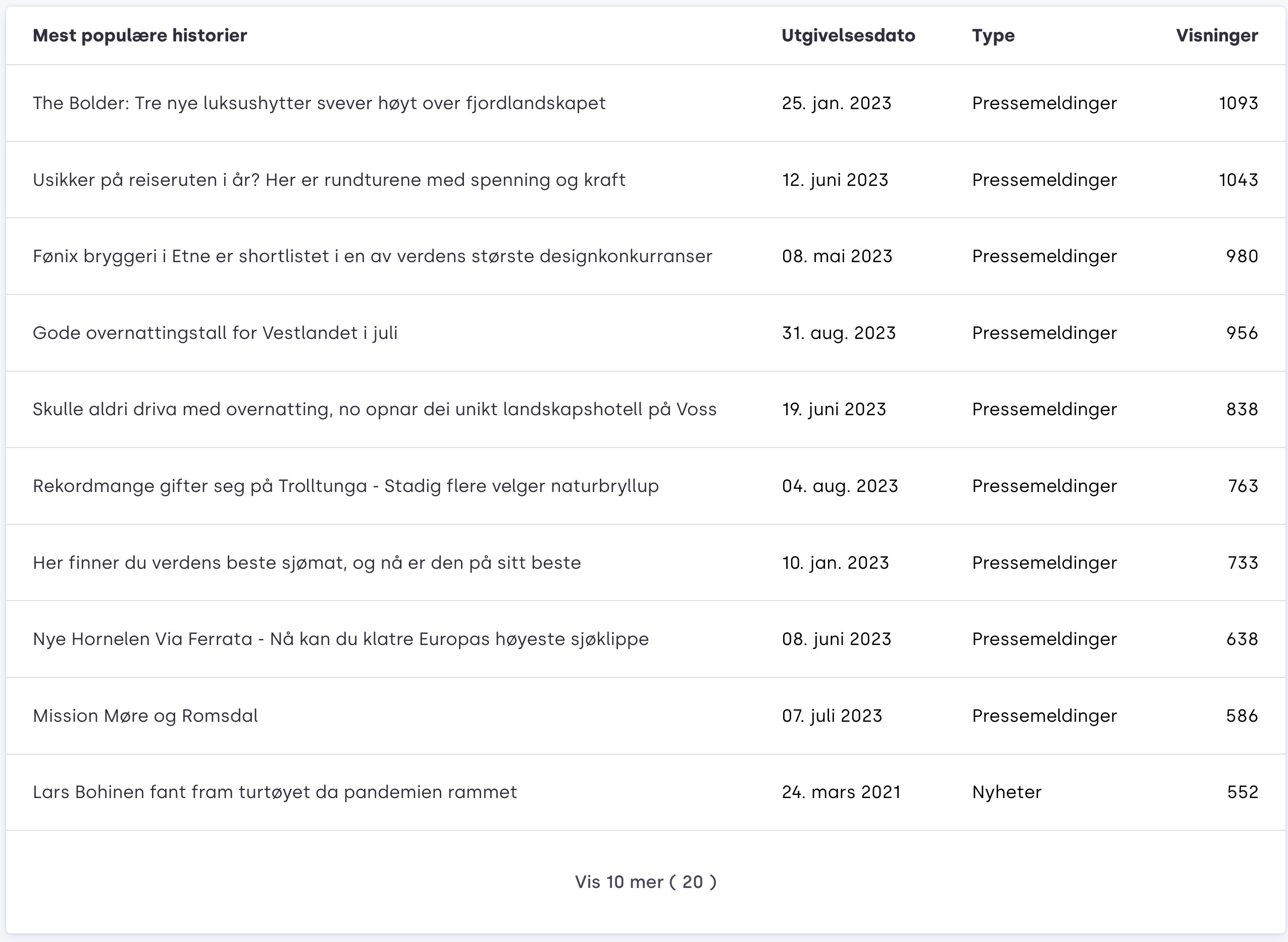
Task: Click the 24. mars 2021 date
Action: (841, 792)
